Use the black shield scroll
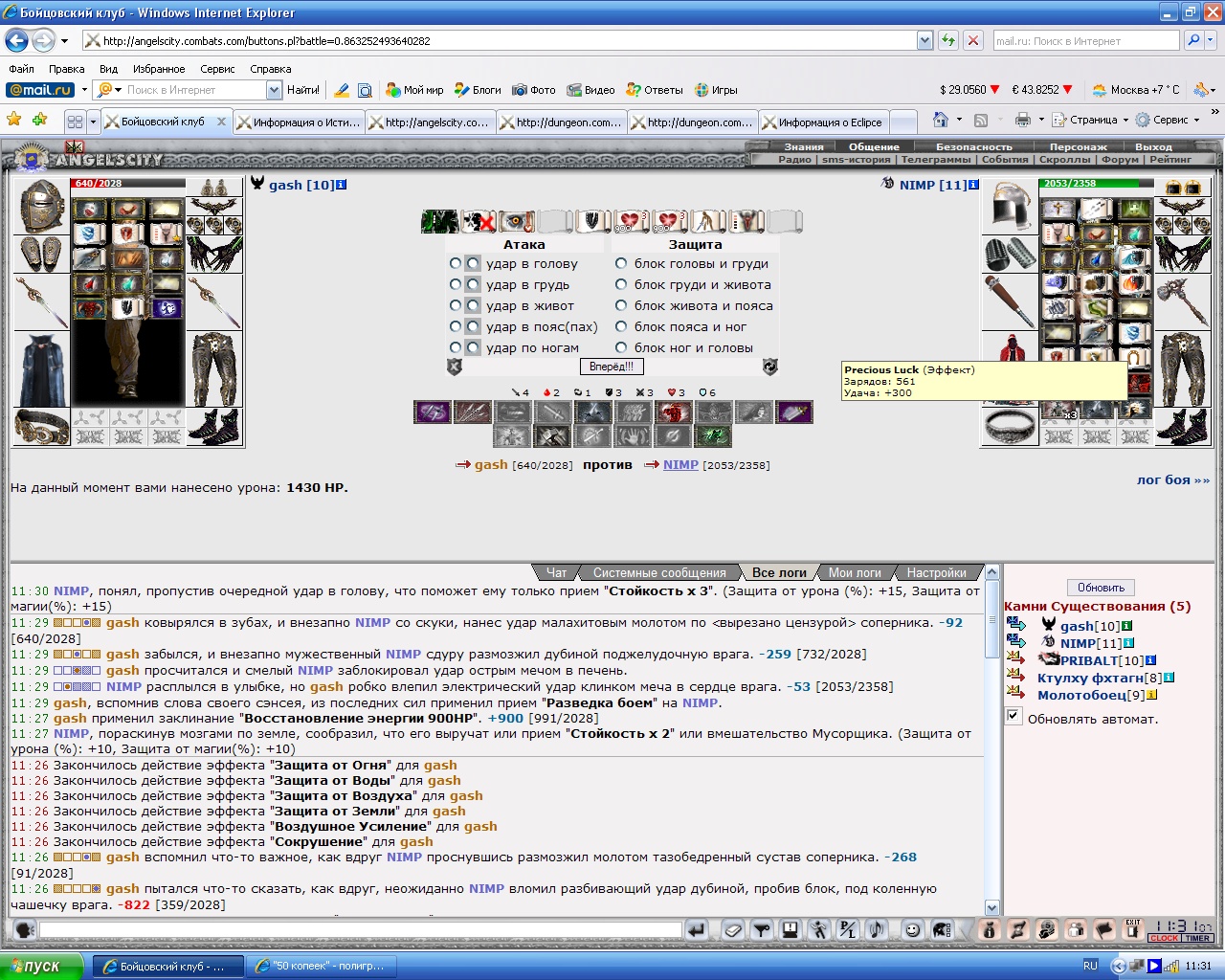Screen dimensions: 1225x980 (x=593, y=221)
